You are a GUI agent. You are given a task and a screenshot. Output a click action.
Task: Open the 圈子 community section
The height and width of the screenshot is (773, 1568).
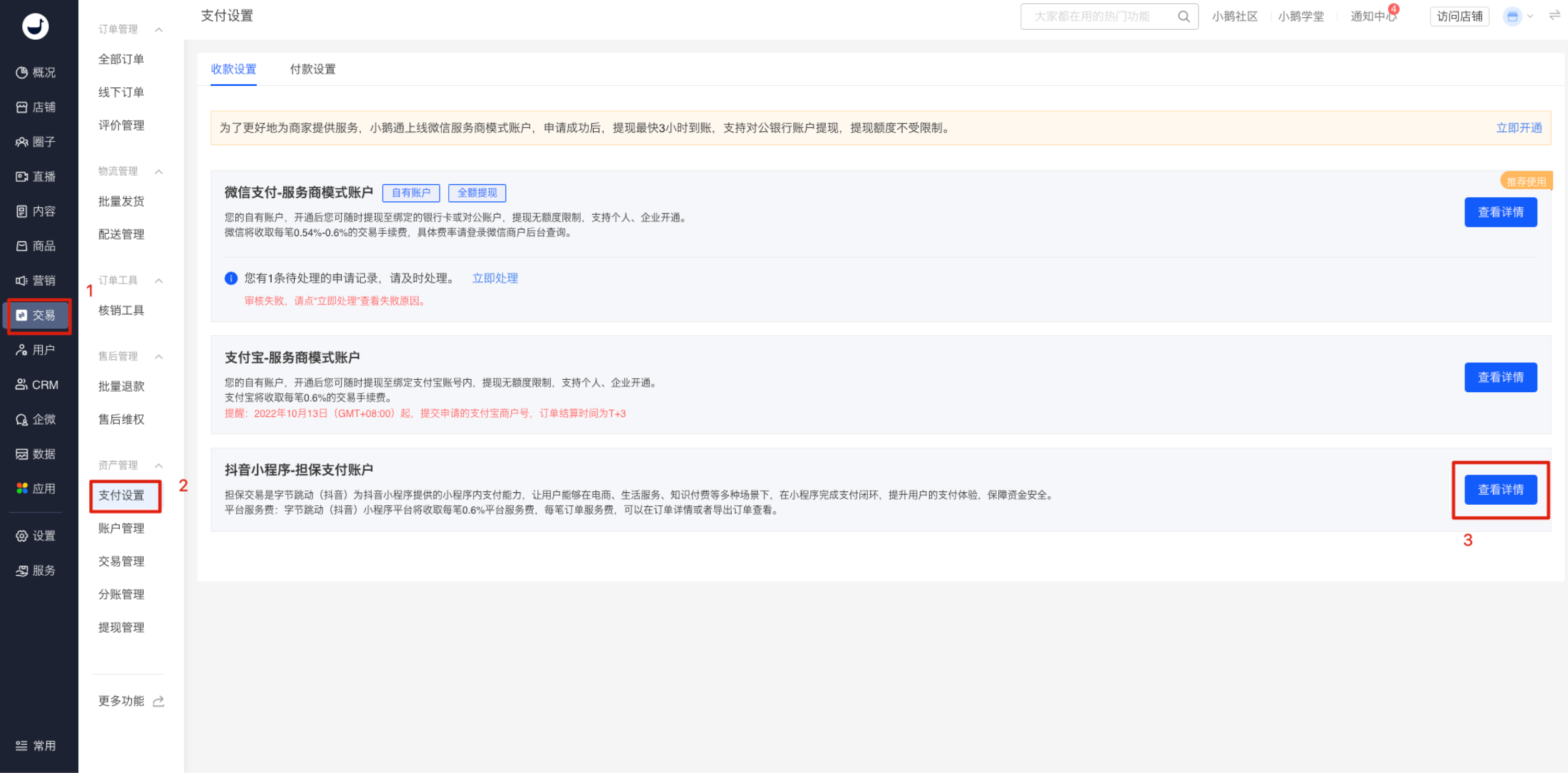pos(36,142)
